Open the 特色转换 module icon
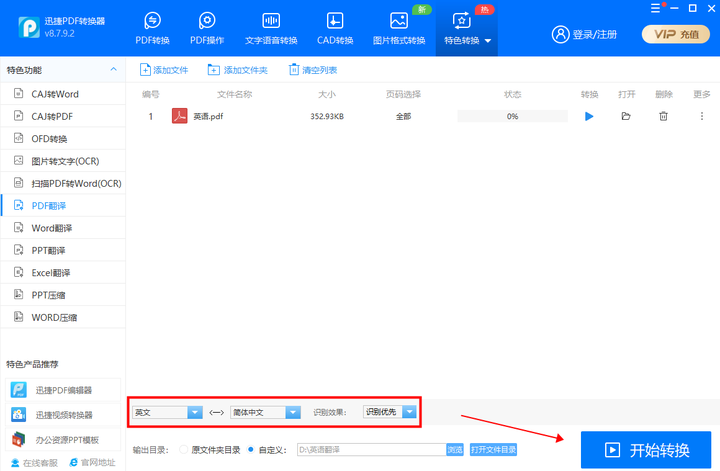720x471 pixels. click(x=461, y=21)
